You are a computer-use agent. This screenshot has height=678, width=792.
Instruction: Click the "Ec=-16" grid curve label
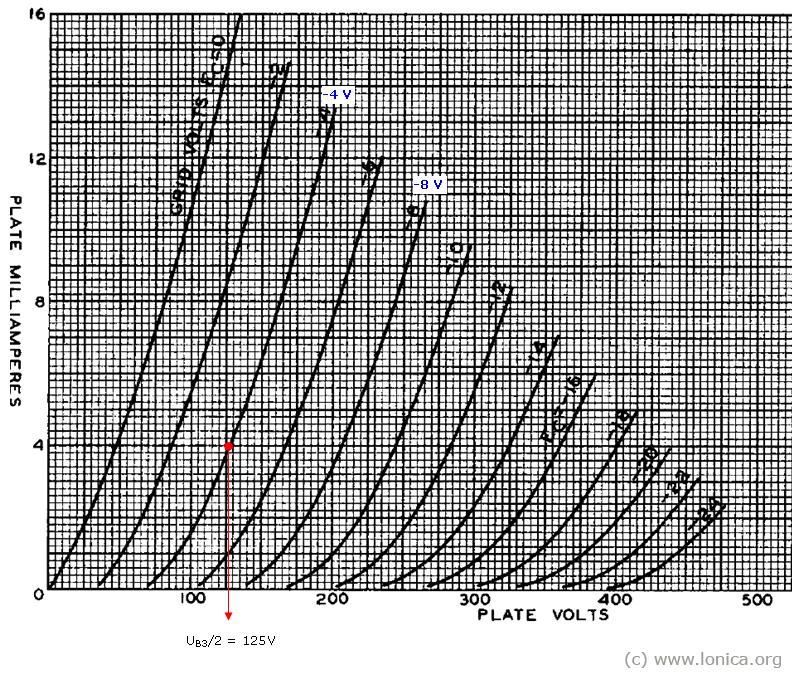point(562,409)
